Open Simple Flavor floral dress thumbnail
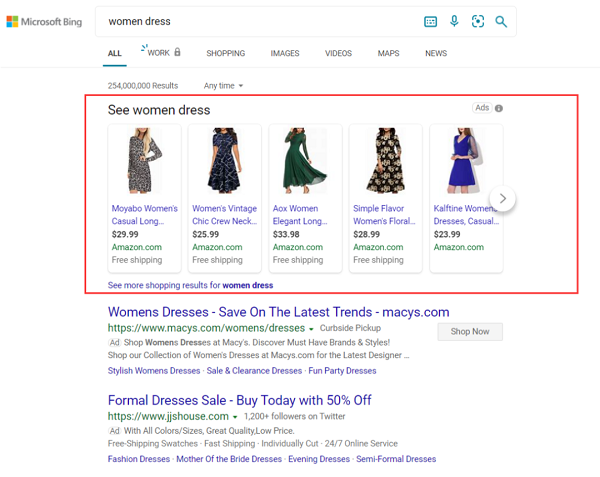Image resolution: width=600 pixels, height=477 pixels. (x=386, y=161)
